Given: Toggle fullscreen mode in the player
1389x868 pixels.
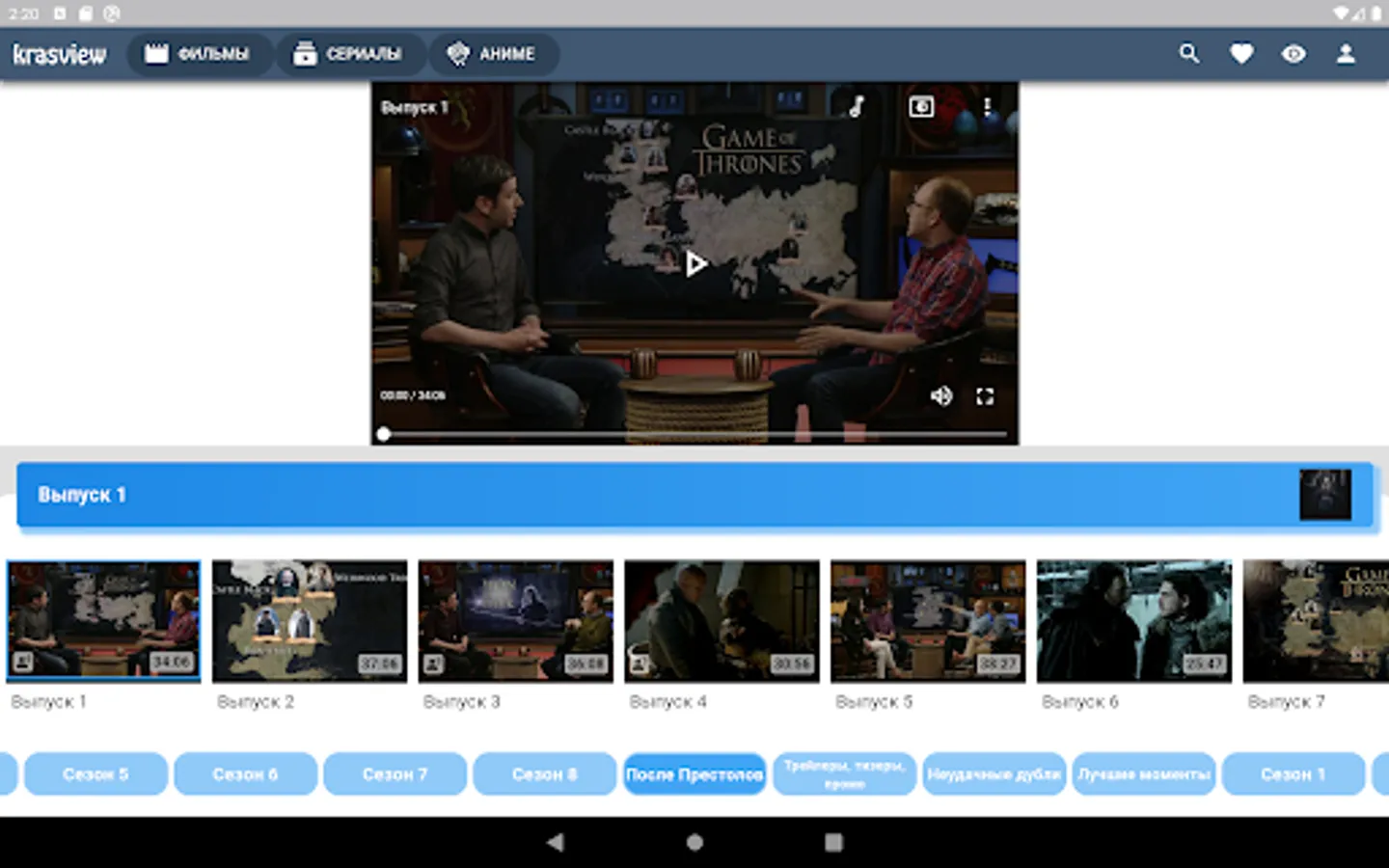Looking at the screenshot, I should 985,396.
